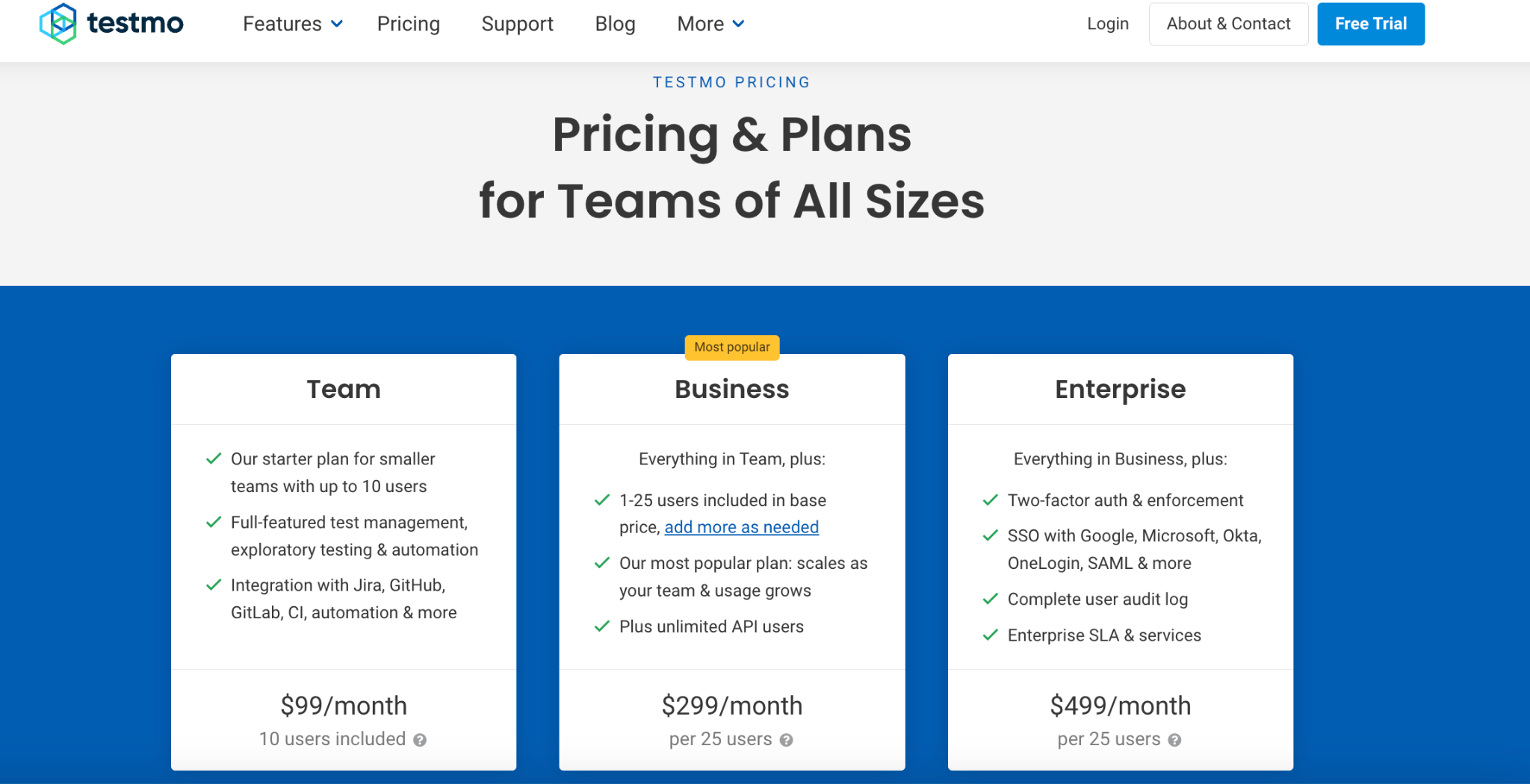Click checkmark icon beside 'Complete user audit log'
The width and height of the screenshot is (1530, 784).
tap(990, 599)
